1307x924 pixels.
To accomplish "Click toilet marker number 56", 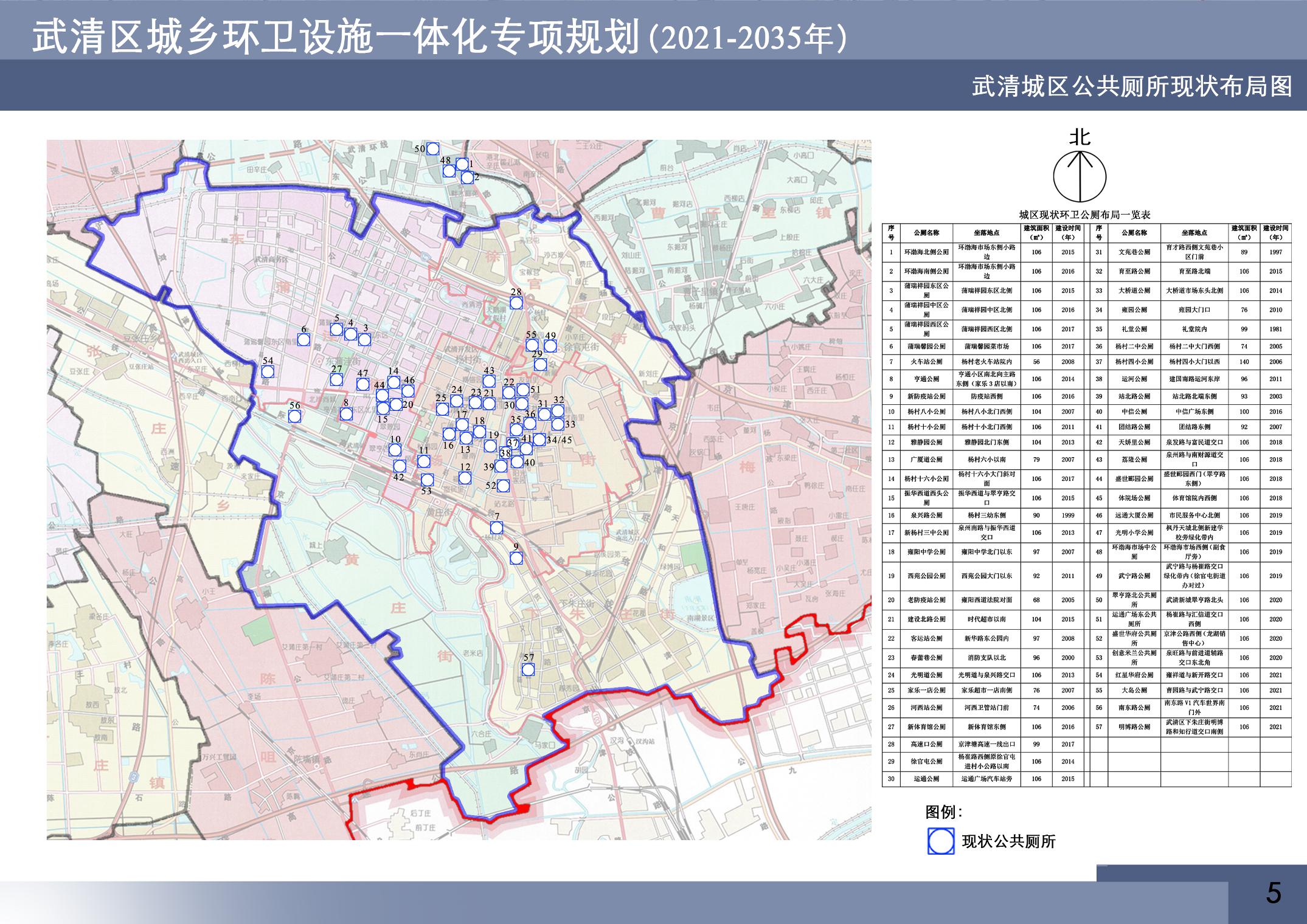I will 294,416.
